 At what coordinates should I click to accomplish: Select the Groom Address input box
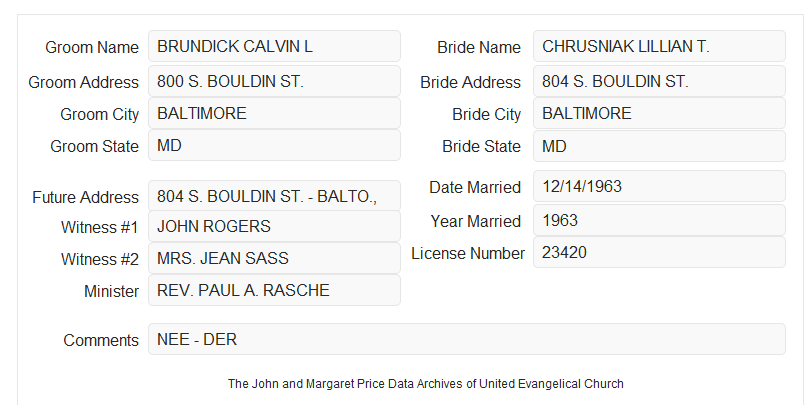274,81
